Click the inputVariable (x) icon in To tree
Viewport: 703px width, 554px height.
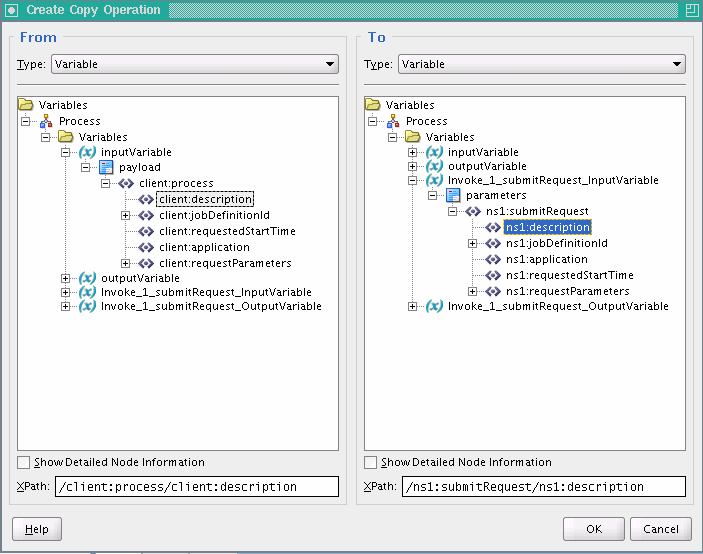pyautogui.click(x=434, y=152)
